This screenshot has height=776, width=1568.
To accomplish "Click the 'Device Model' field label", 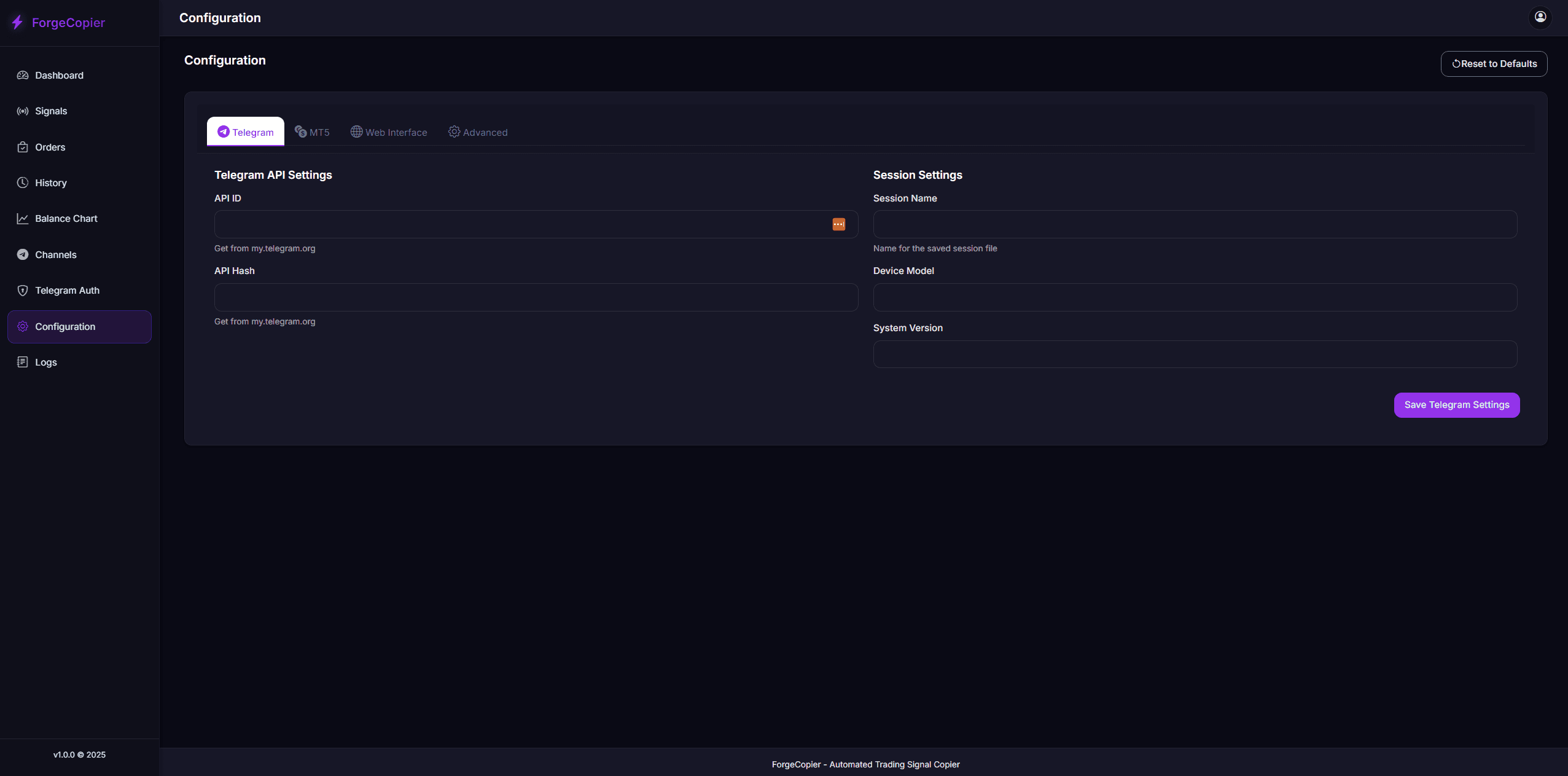I will point(903,271).
